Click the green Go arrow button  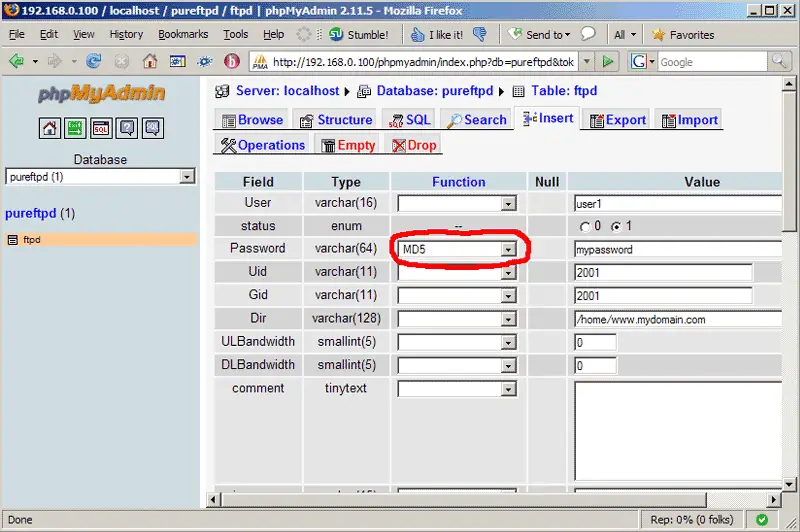[607, 62]
